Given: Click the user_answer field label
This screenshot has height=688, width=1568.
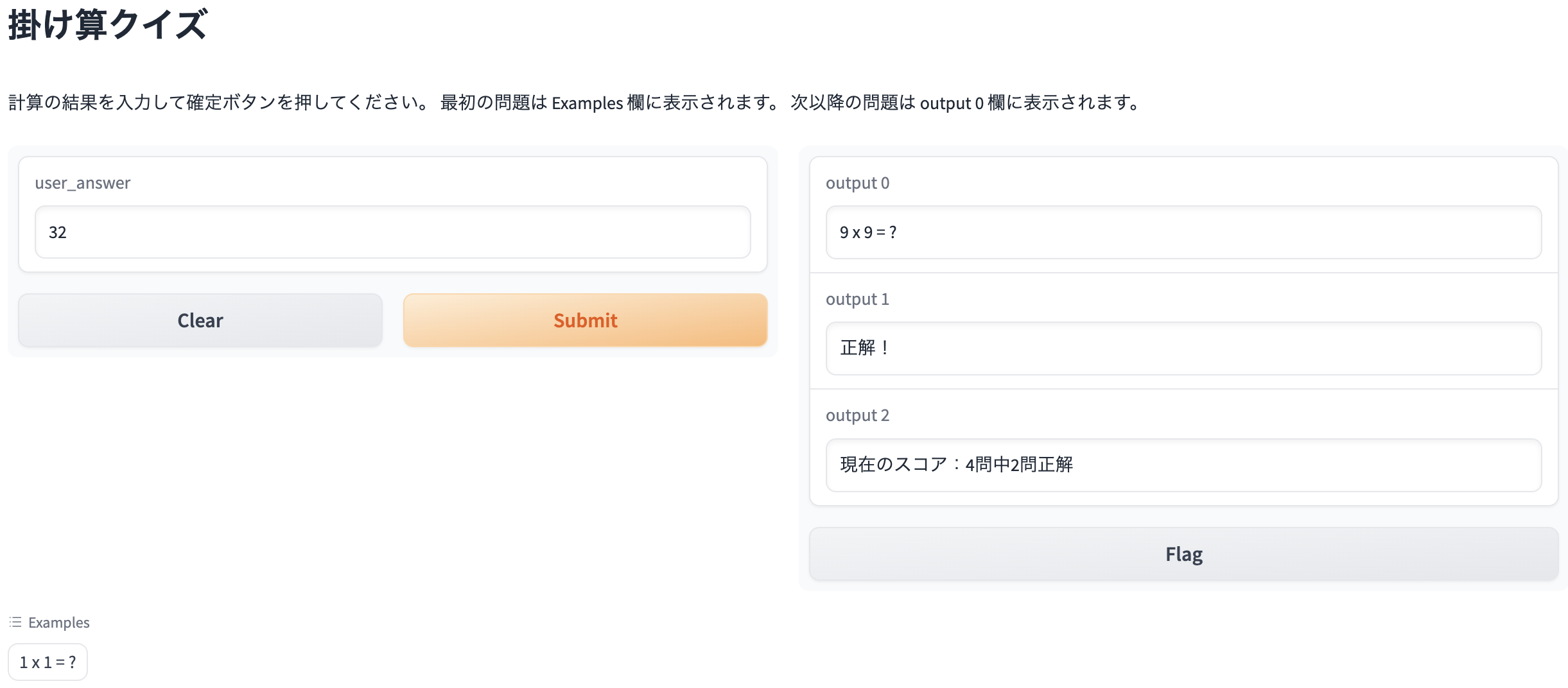Looking at the screenshot, I should (83, 182).
